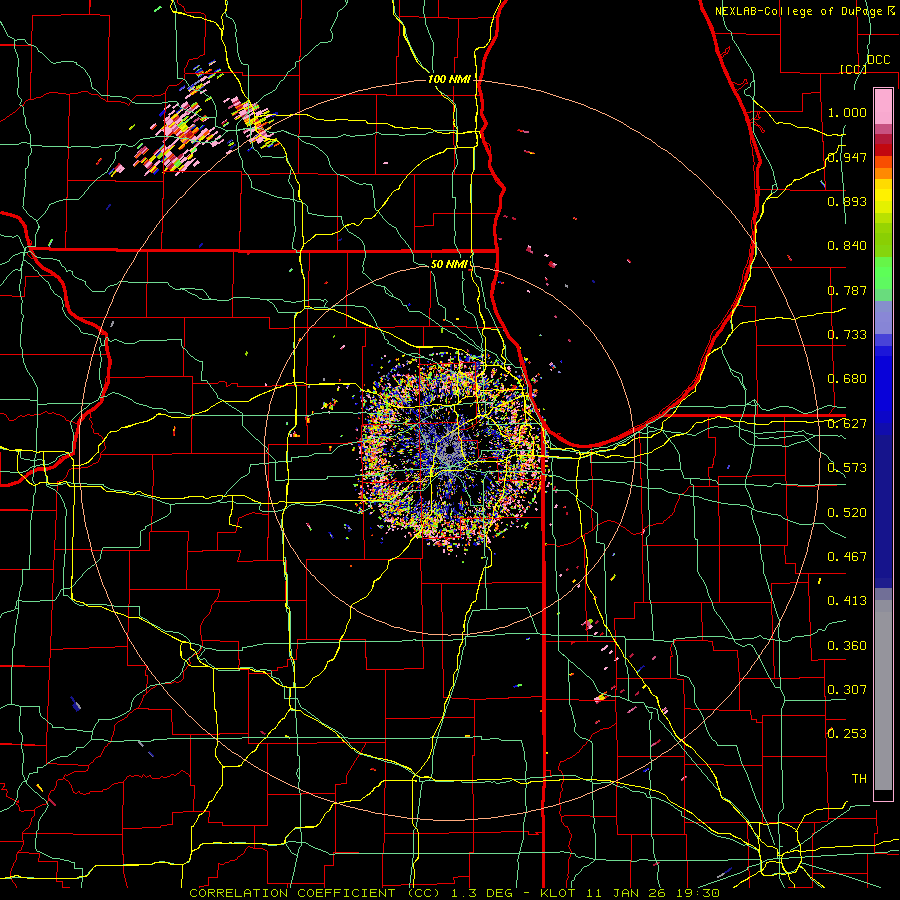Click the 0.947 legend value

point(847,157)
